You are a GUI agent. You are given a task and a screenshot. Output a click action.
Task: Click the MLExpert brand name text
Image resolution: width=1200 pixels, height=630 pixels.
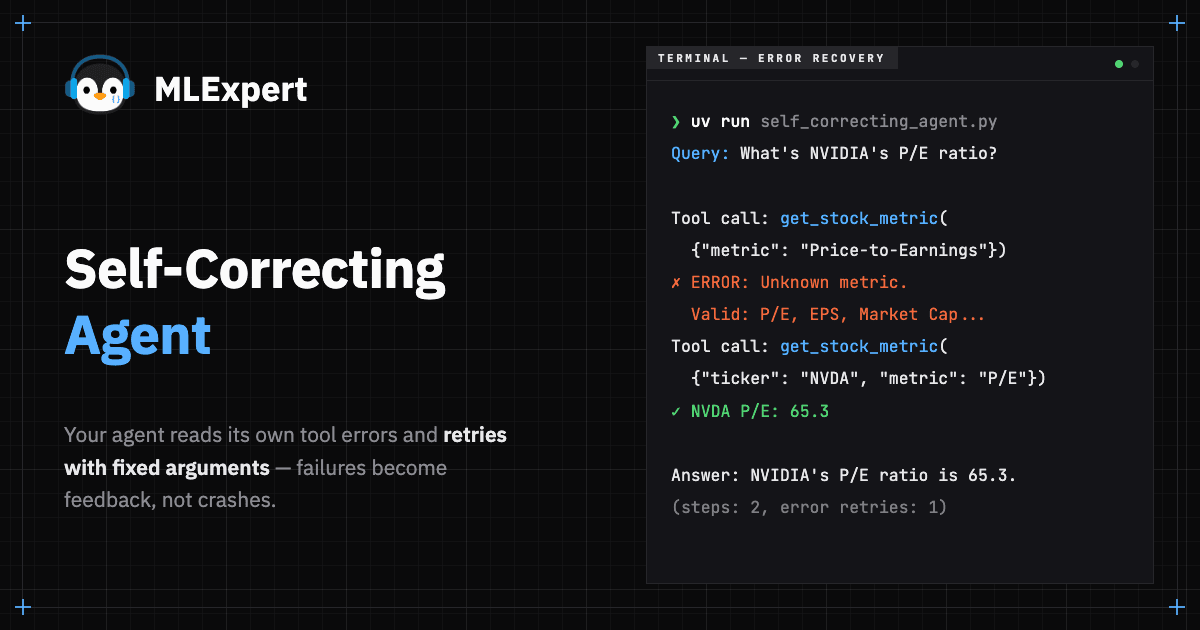coord(231,90)
